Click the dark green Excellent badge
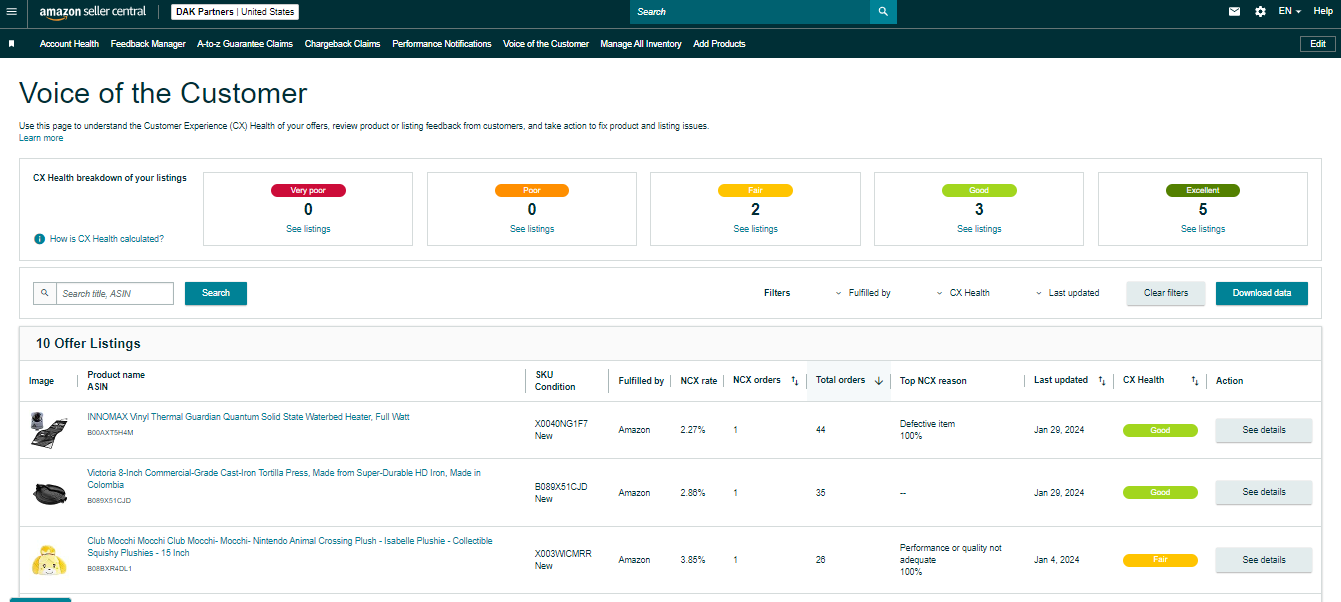Screen dimensions: 1341x602 click(1203, 190)
